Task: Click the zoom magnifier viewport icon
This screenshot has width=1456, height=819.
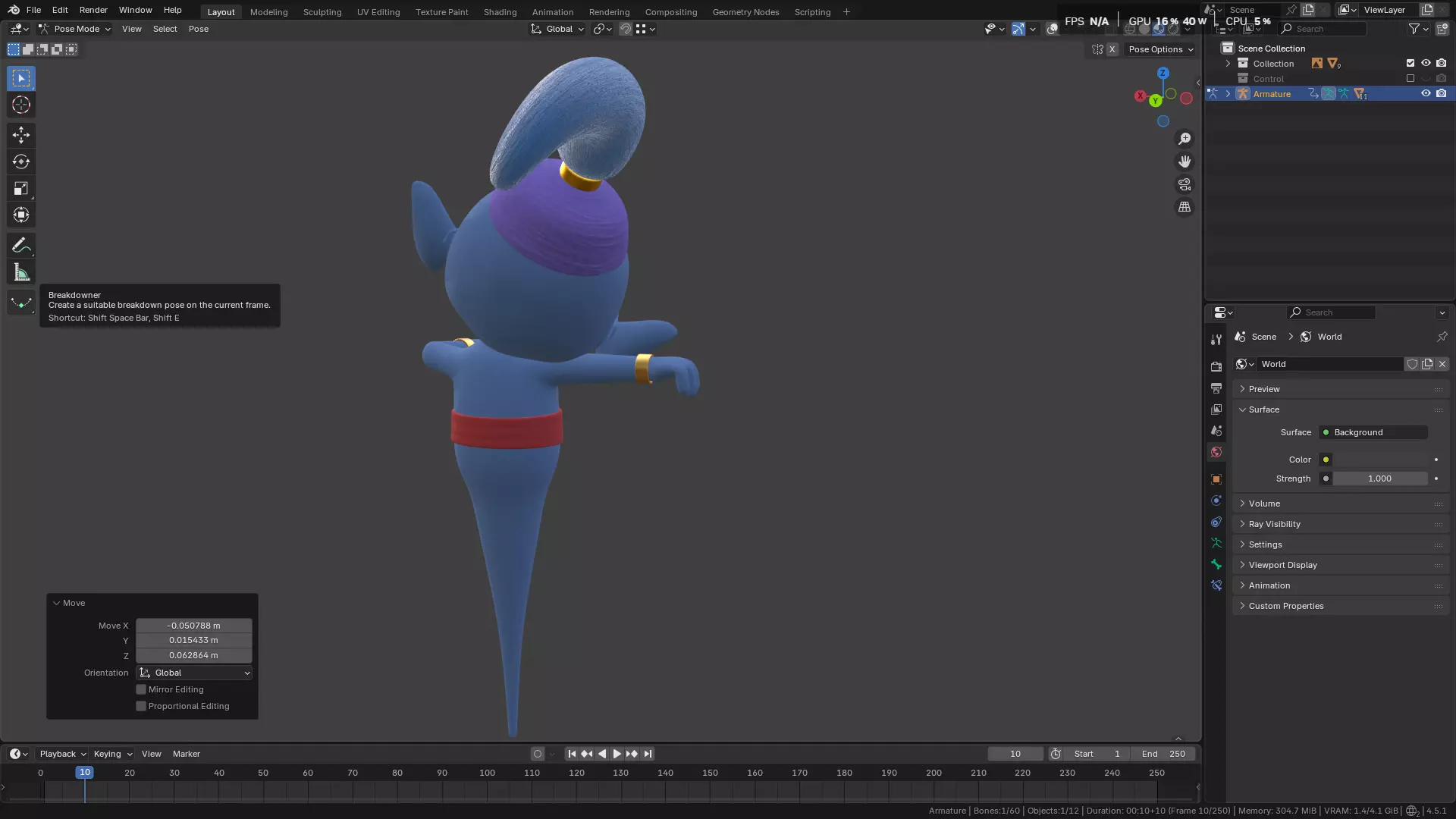Action: pos(1185,139)
